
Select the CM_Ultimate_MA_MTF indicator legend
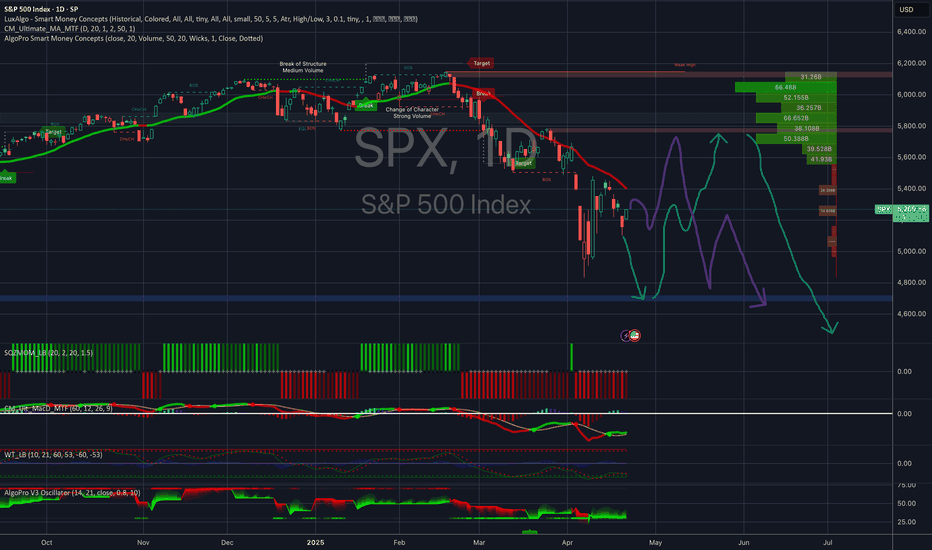coord(70,29)
